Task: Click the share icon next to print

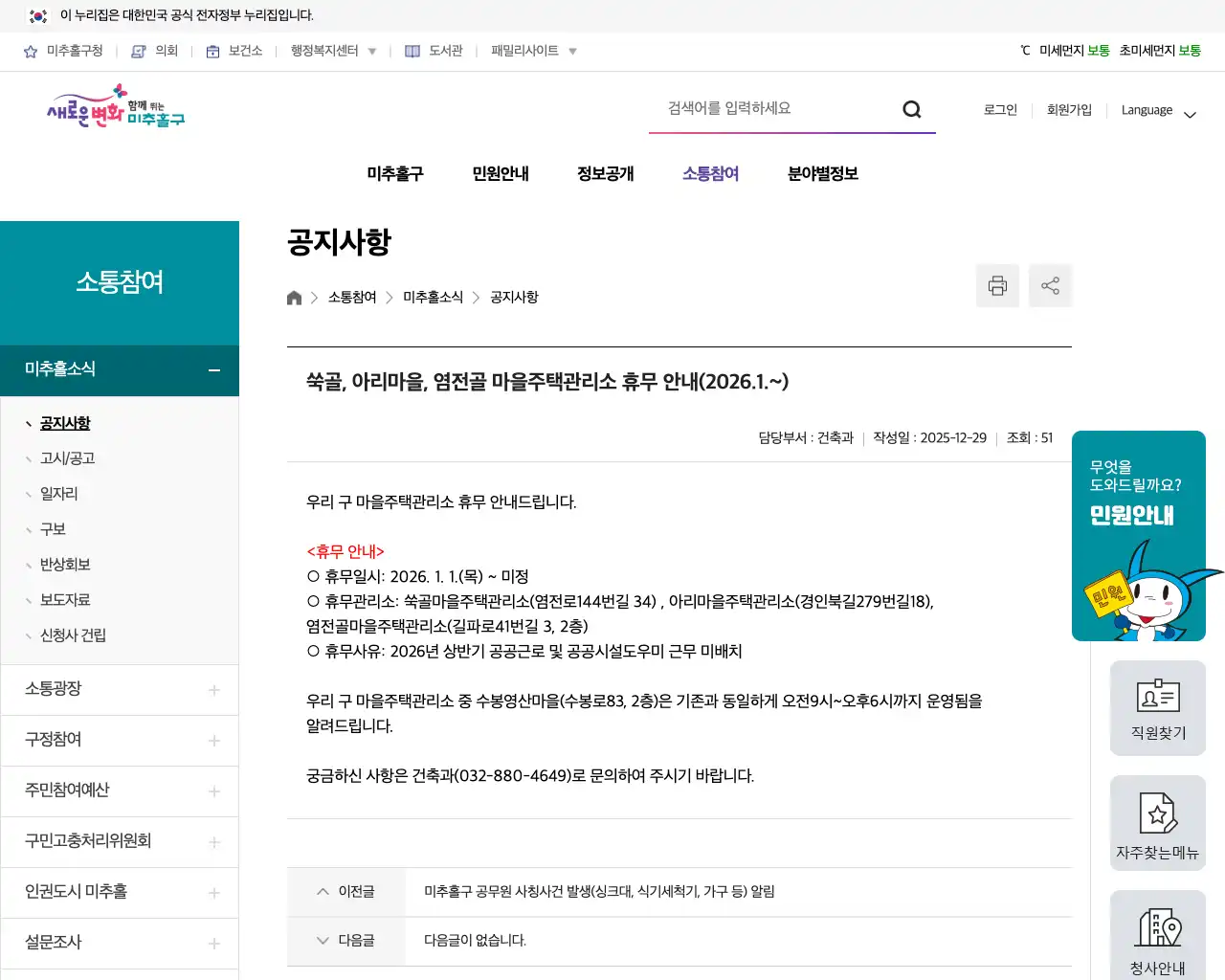Action: [1050, 285]
